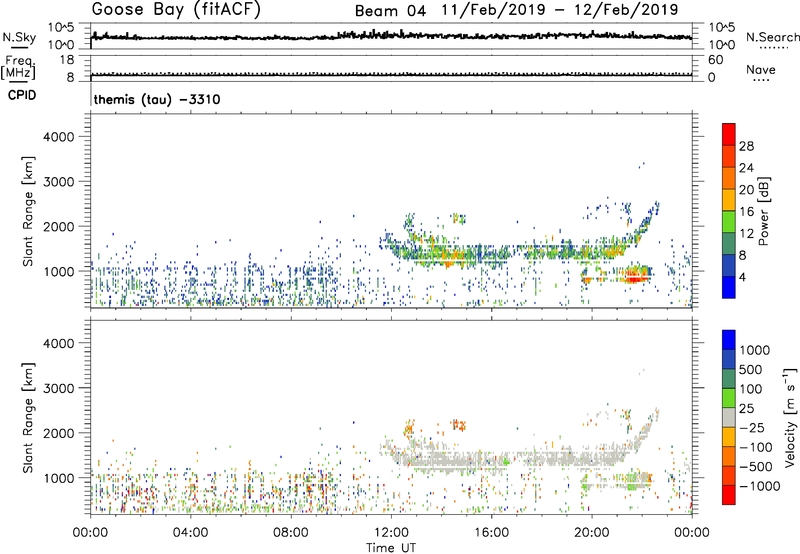
Task: Click the '1000' tick on Velocity scale
Action: [x=754, y=350]
